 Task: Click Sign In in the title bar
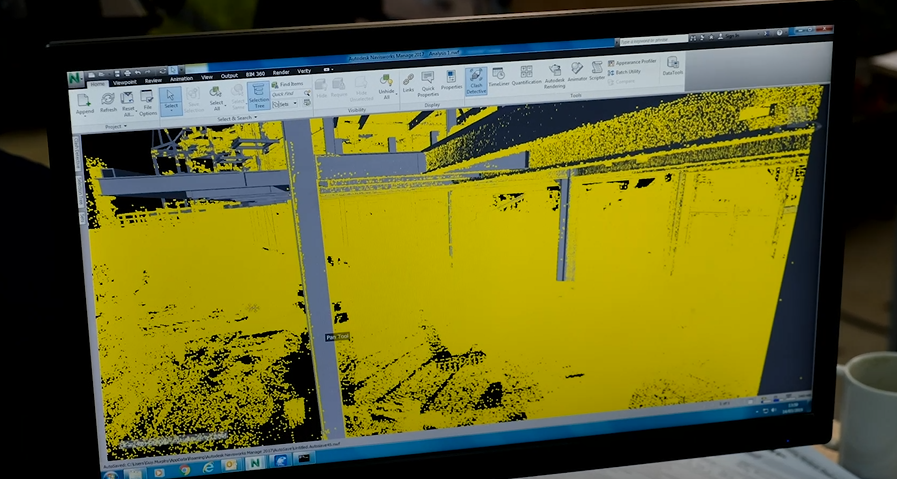[732, 36]
